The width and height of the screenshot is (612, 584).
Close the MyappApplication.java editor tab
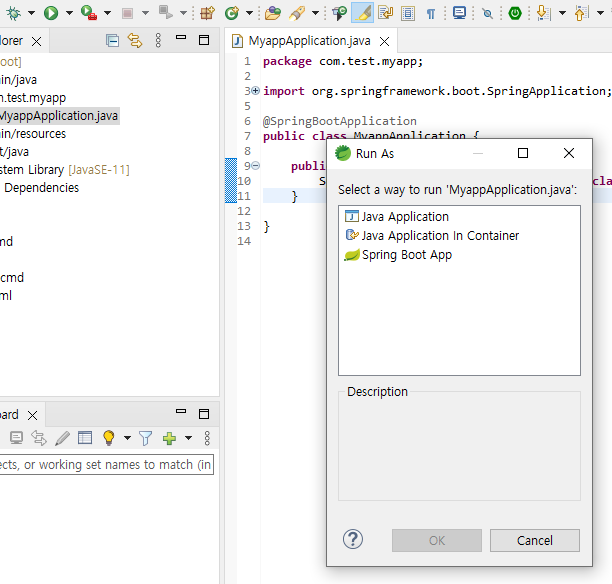pos(384,41)
